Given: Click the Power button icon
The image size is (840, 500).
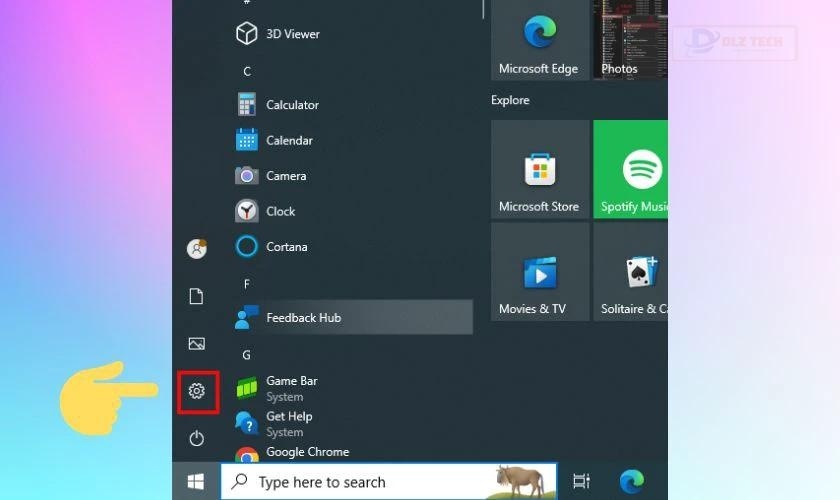Looking at the screenshot, I should click(197, 438).
